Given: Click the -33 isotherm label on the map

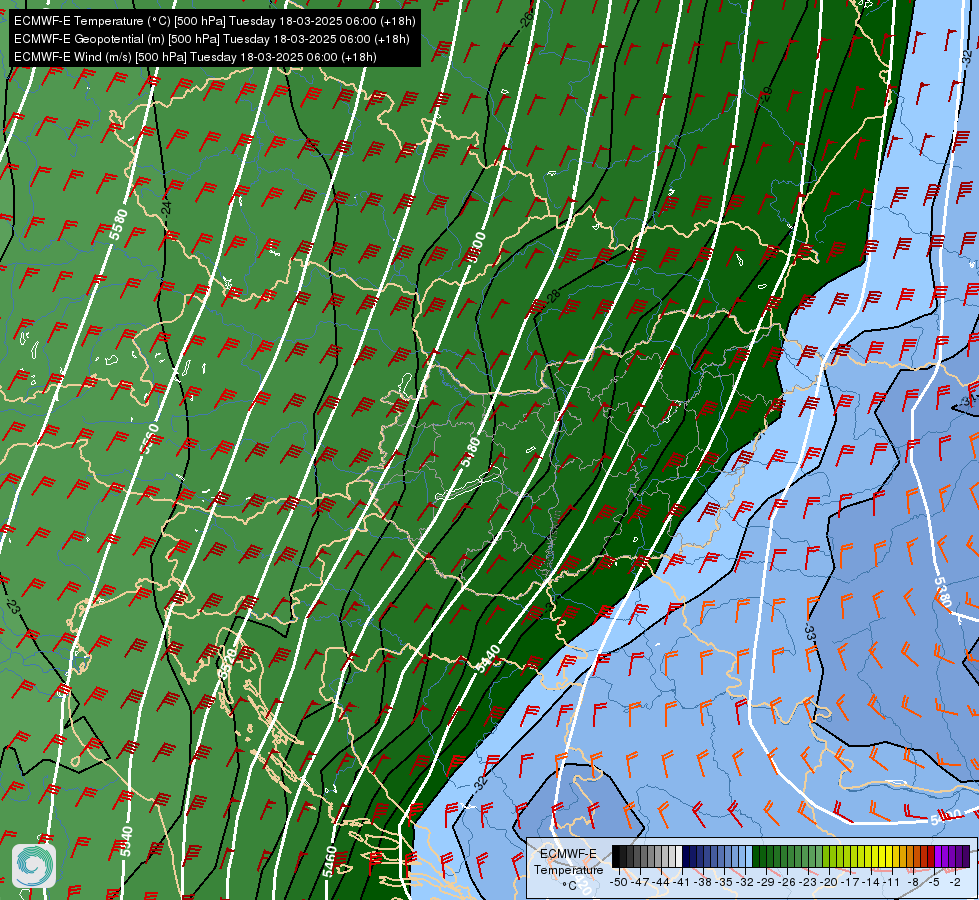Looking at the screenshot, I should point(810,632).
